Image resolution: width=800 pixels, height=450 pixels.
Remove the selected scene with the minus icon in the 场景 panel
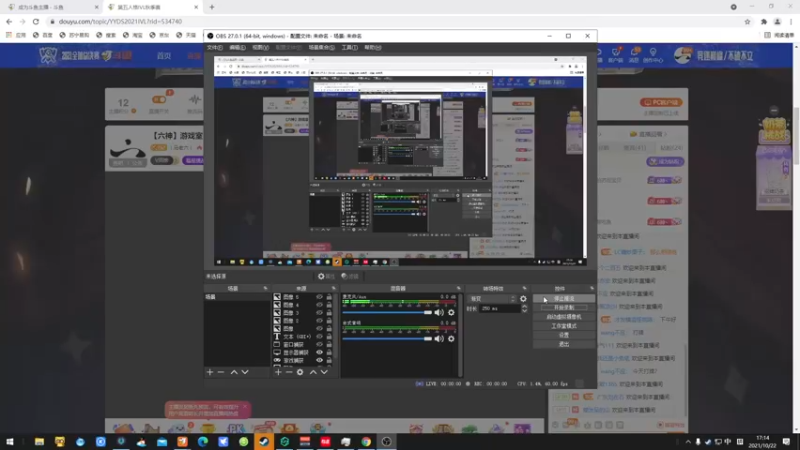tap(221, 372)
